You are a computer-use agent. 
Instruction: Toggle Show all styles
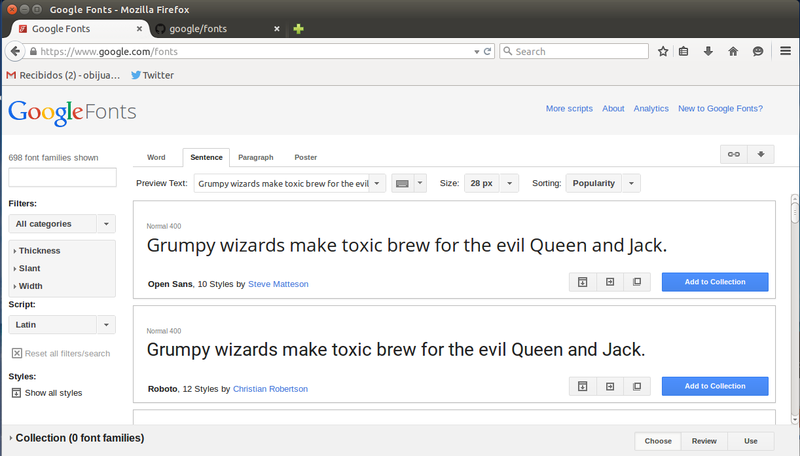[47, 393]
